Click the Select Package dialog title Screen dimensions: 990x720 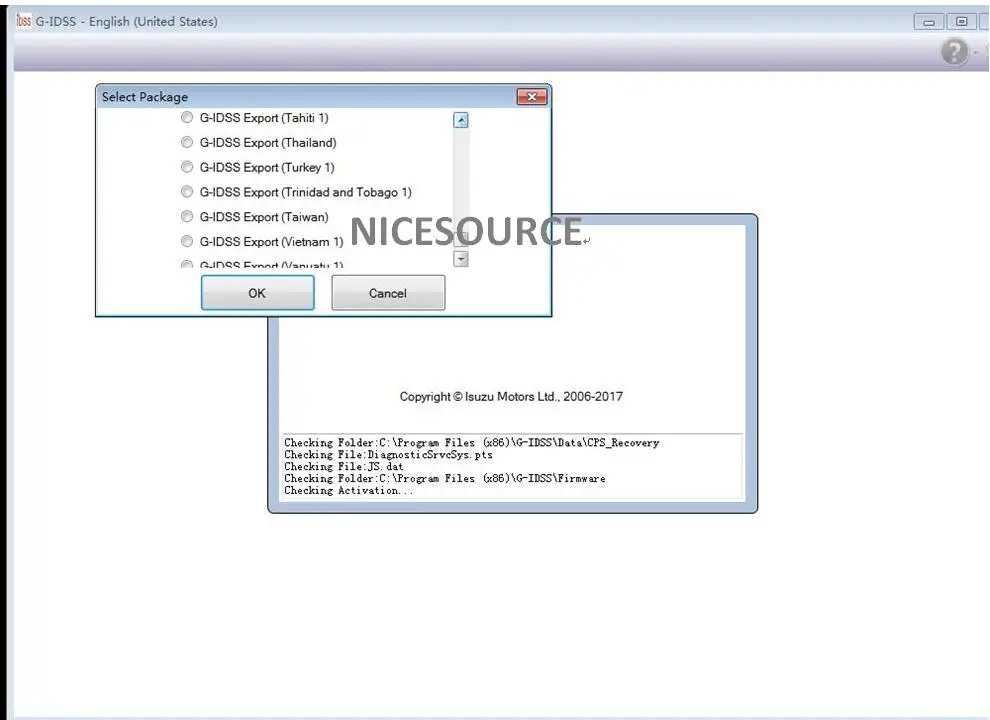coord(145,97)
